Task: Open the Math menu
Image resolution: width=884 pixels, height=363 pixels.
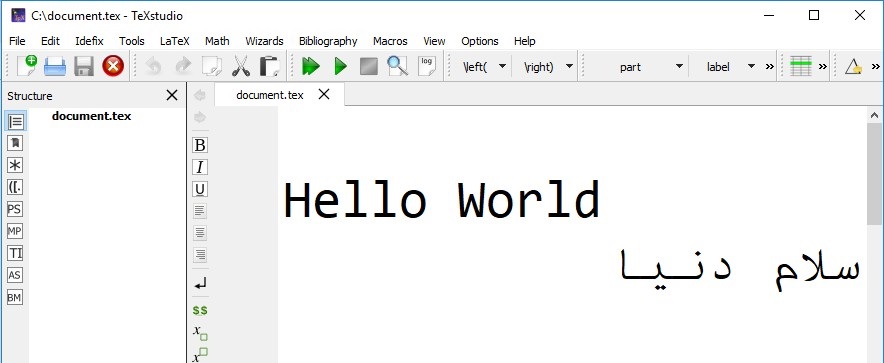Action: point(217,41)
